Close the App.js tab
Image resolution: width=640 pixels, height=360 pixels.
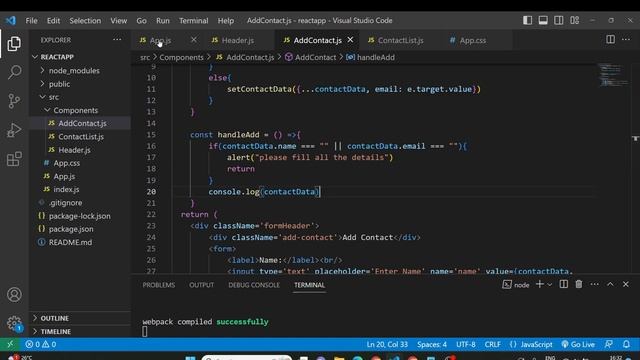point(193,40)
